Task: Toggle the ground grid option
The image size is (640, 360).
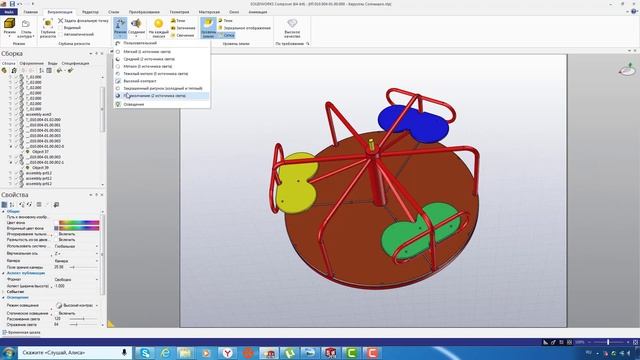Action: [226, 35]
